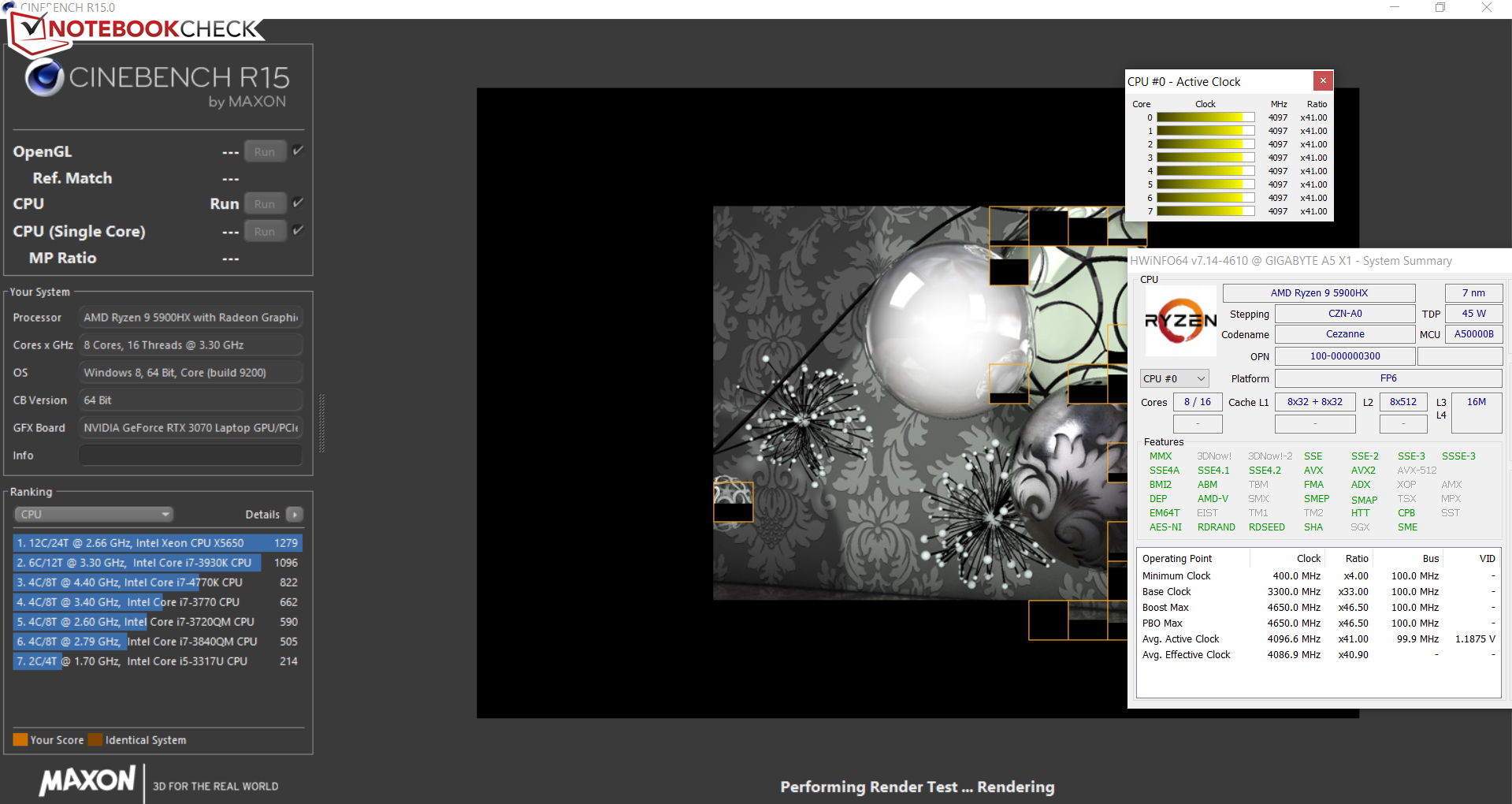1512x804 pixels.
Task: Restore down the Cinebench window
Action: click(1440, 7)
